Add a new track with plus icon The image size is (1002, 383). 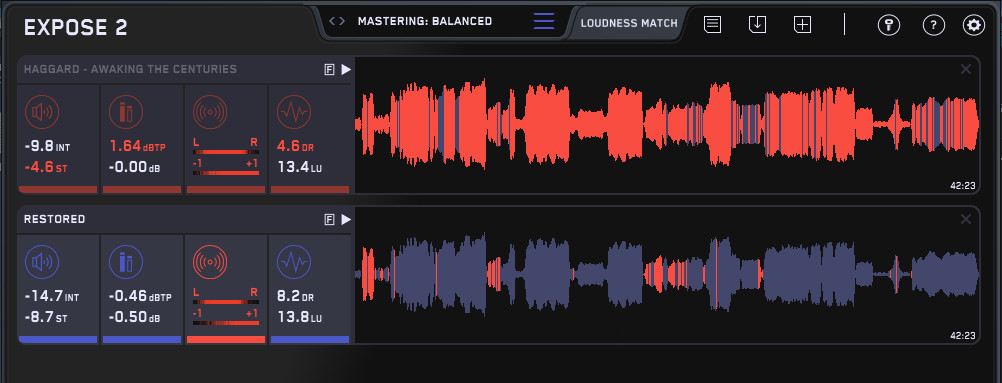pyautogui.click(x=803, y=25)
